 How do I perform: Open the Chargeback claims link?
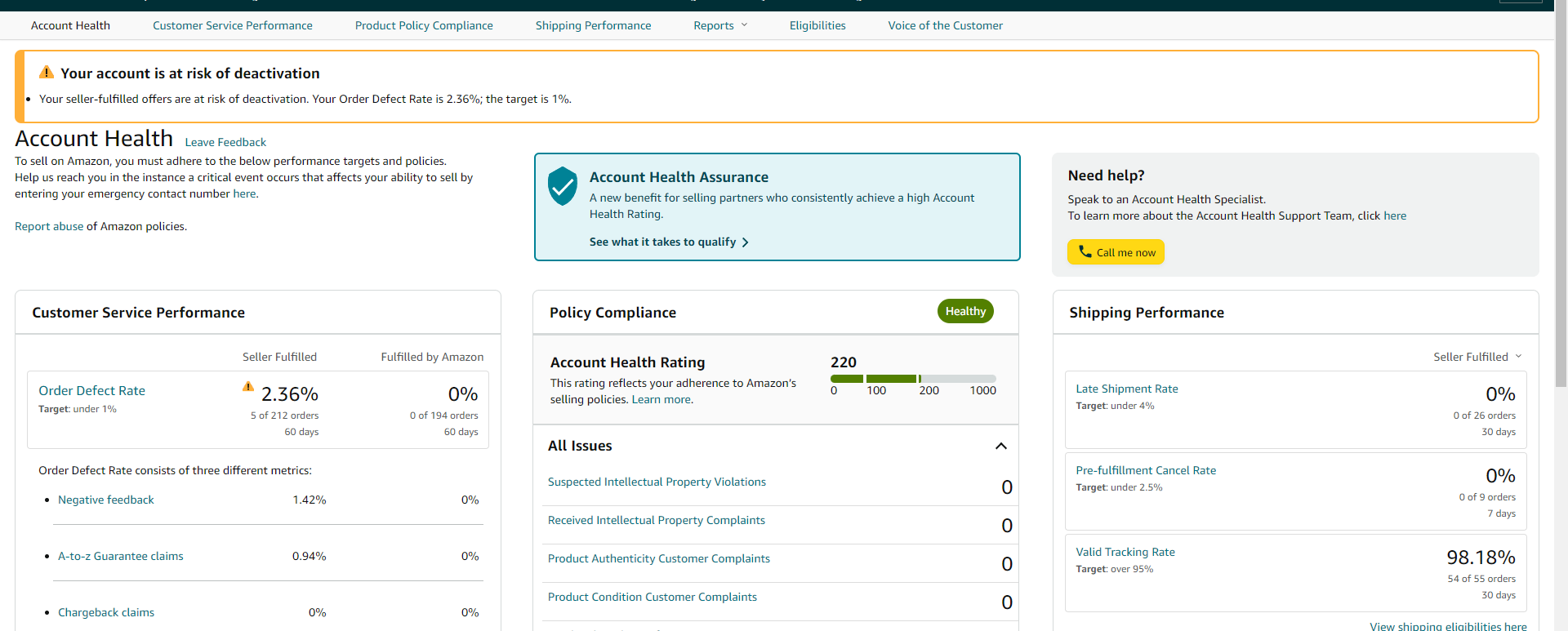pyautogui.click(x=106, y=612)
